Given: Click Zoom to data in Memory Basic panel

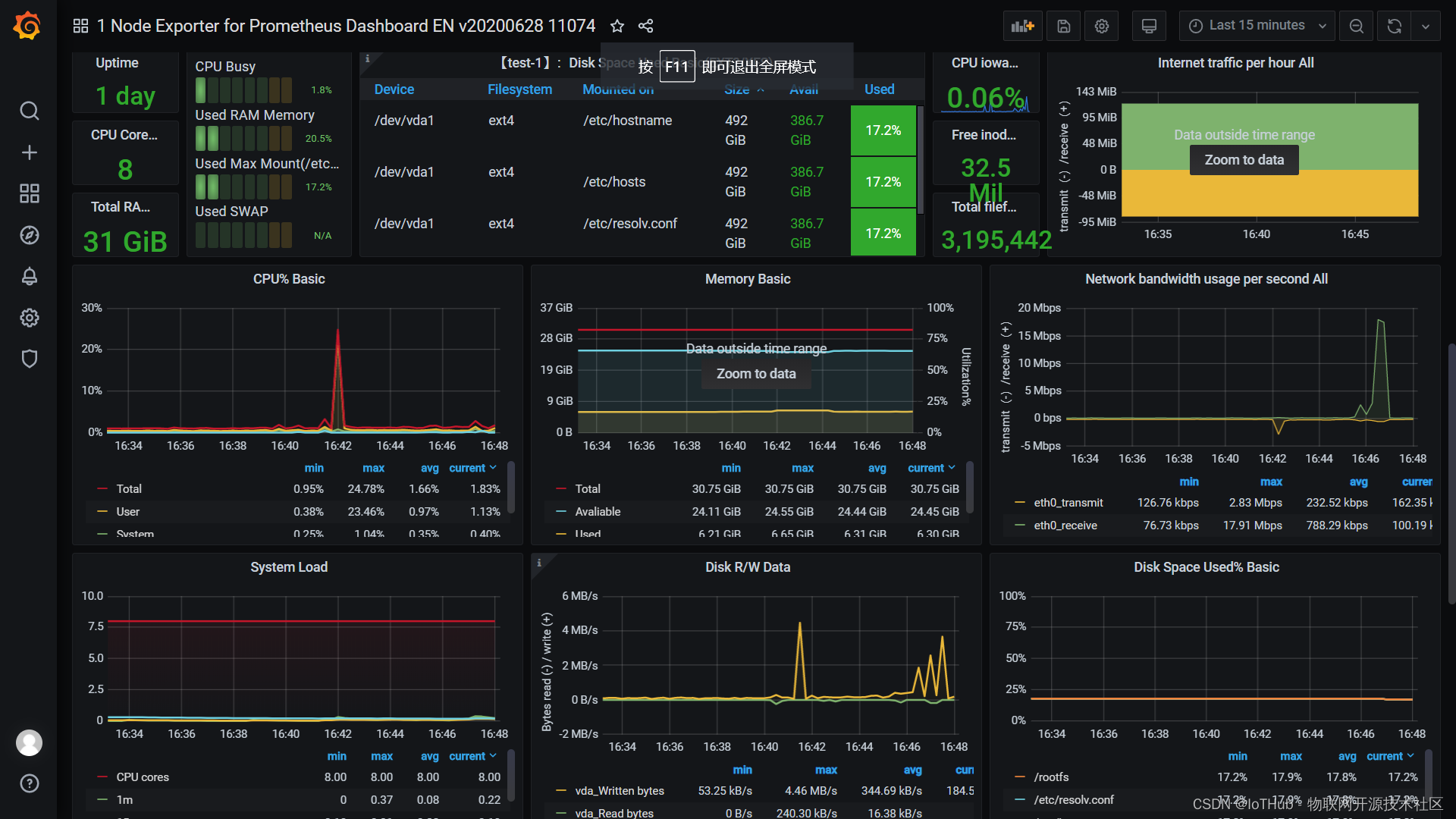Looking at the screenshot, I should pos(756,374).
